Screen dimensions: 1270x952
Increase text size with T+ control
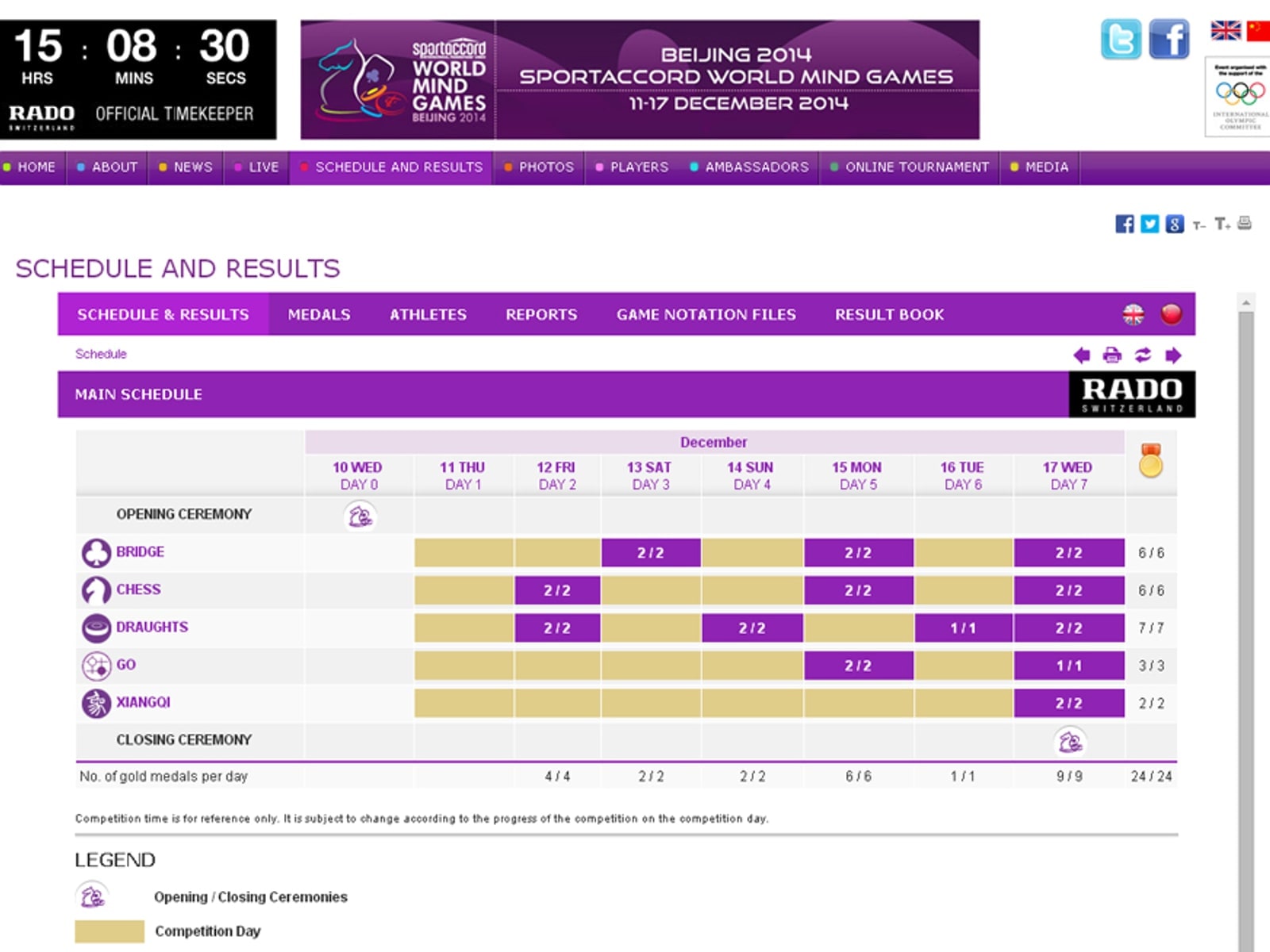pos(1222,225)
